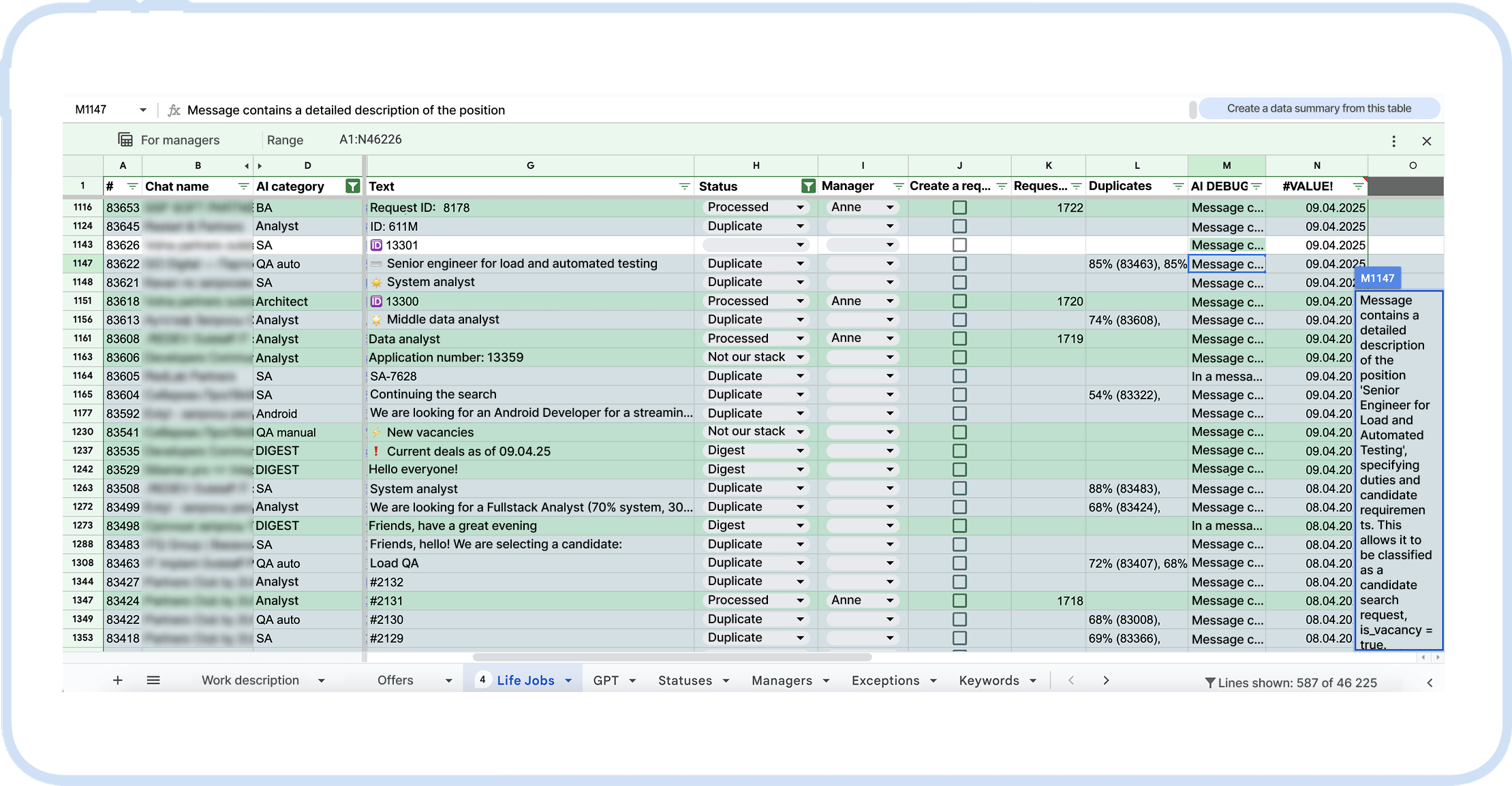Select row header 1147
1512x786 pixels.
(x=82, y=264)
